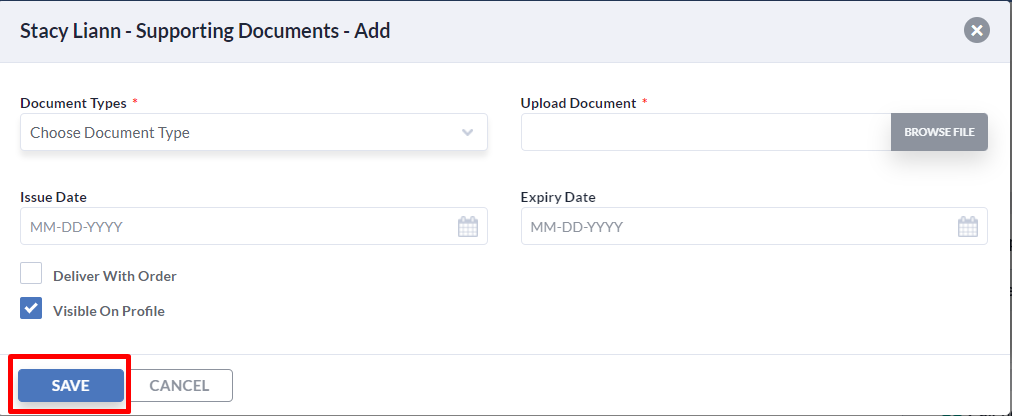Click the Visible On Profile label text
Viewport: 1012px width, 416px height.
point(109,311)
